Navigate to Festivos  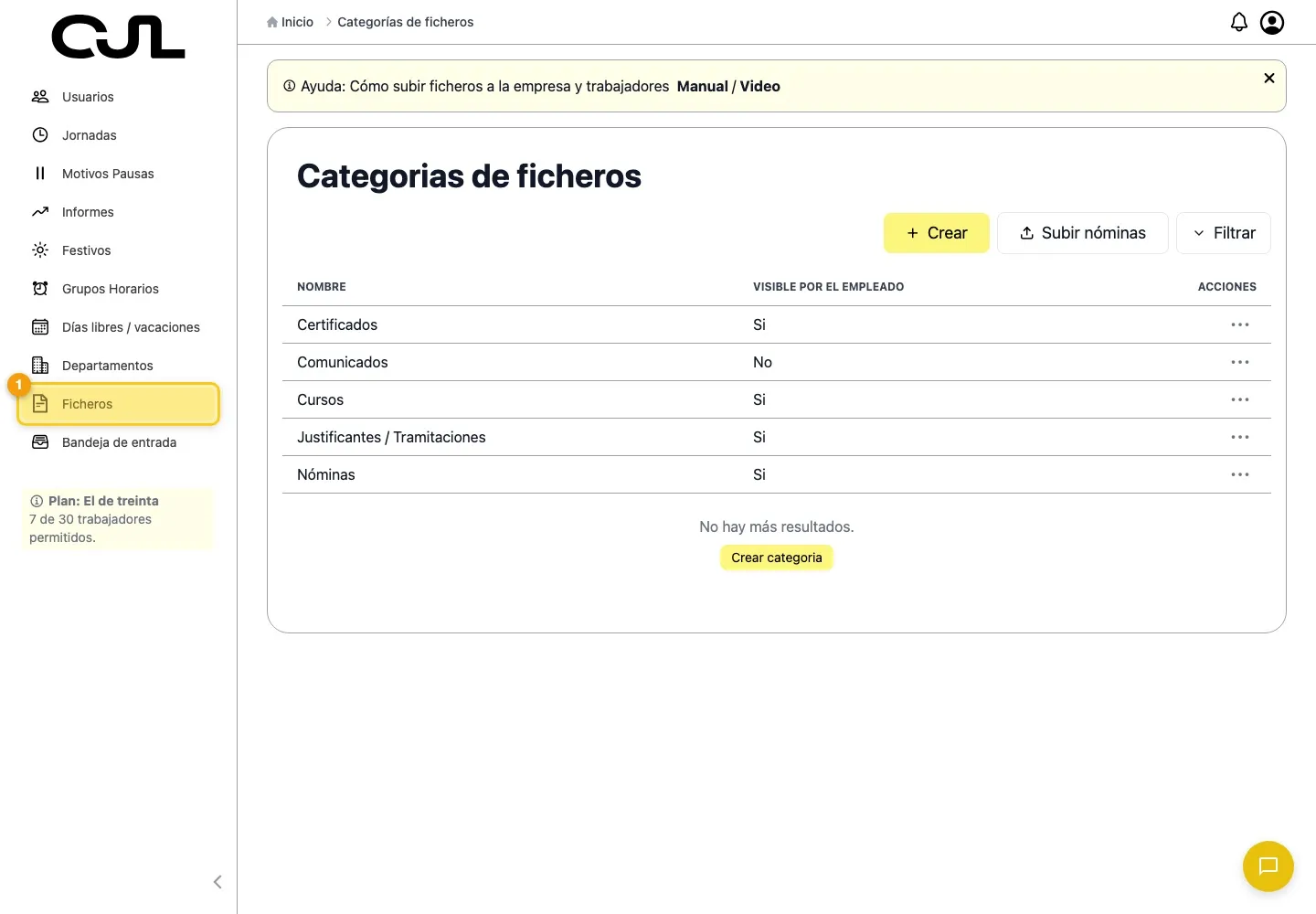coord(118,250)
